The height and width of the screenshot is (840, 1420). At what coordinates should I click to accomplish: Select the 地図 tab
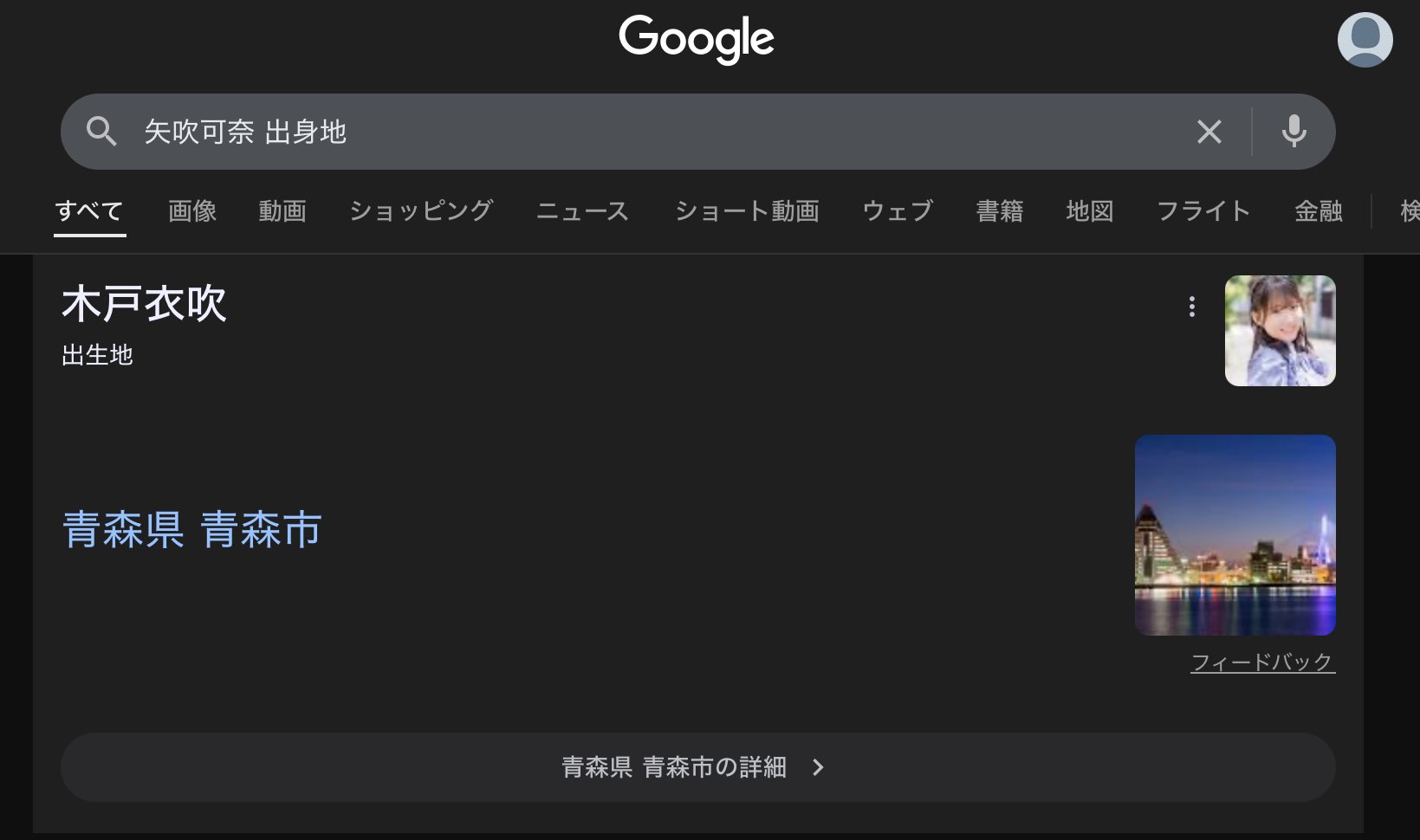1089,211
